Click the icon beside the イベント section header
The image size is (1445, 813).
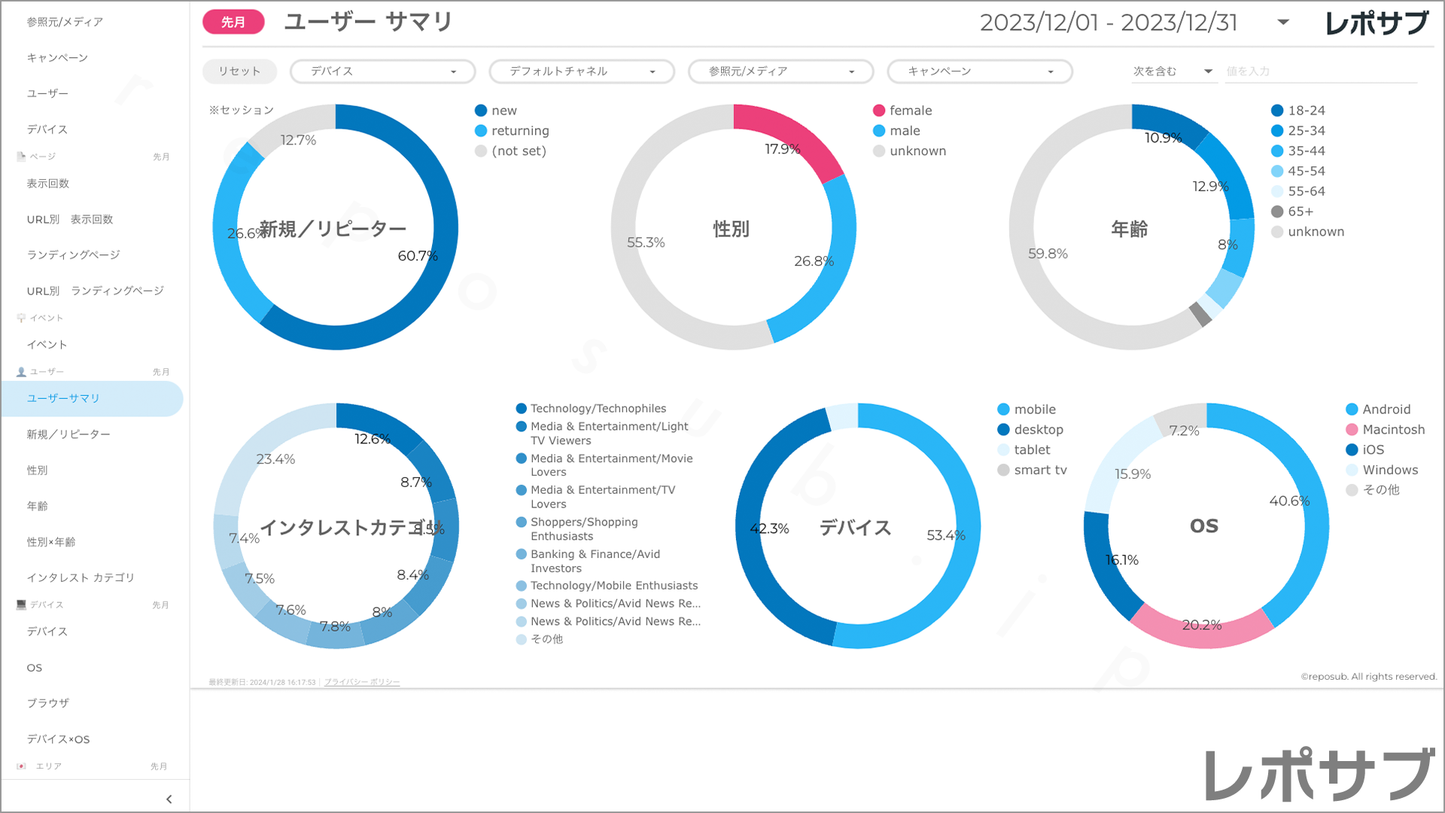[21, 318]
